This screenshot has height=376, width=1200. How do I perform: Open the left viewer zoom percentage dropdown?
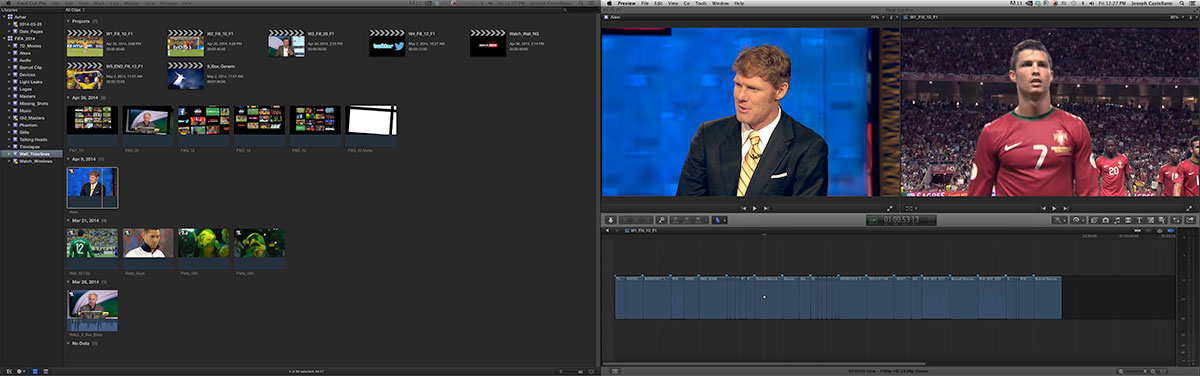point(877,17)
